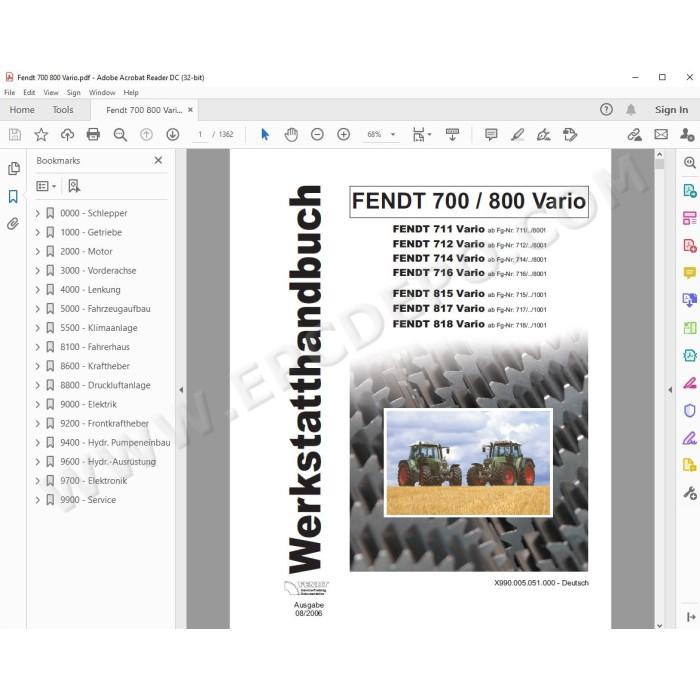700x700 pixels.
Task: Open the bookmark options list icon
Action: [46, 186]
